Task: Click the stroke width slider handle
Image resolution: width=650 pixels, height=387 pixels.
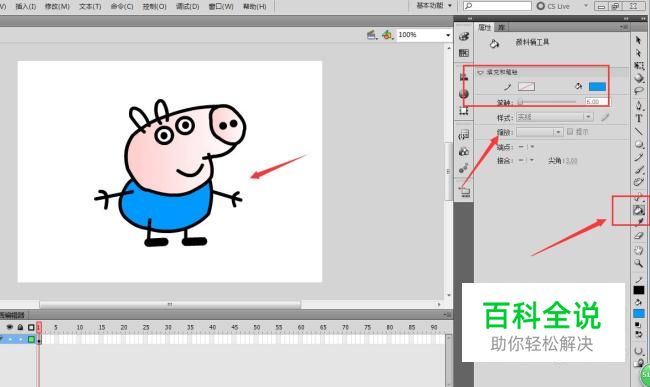Action: [520, 102]
